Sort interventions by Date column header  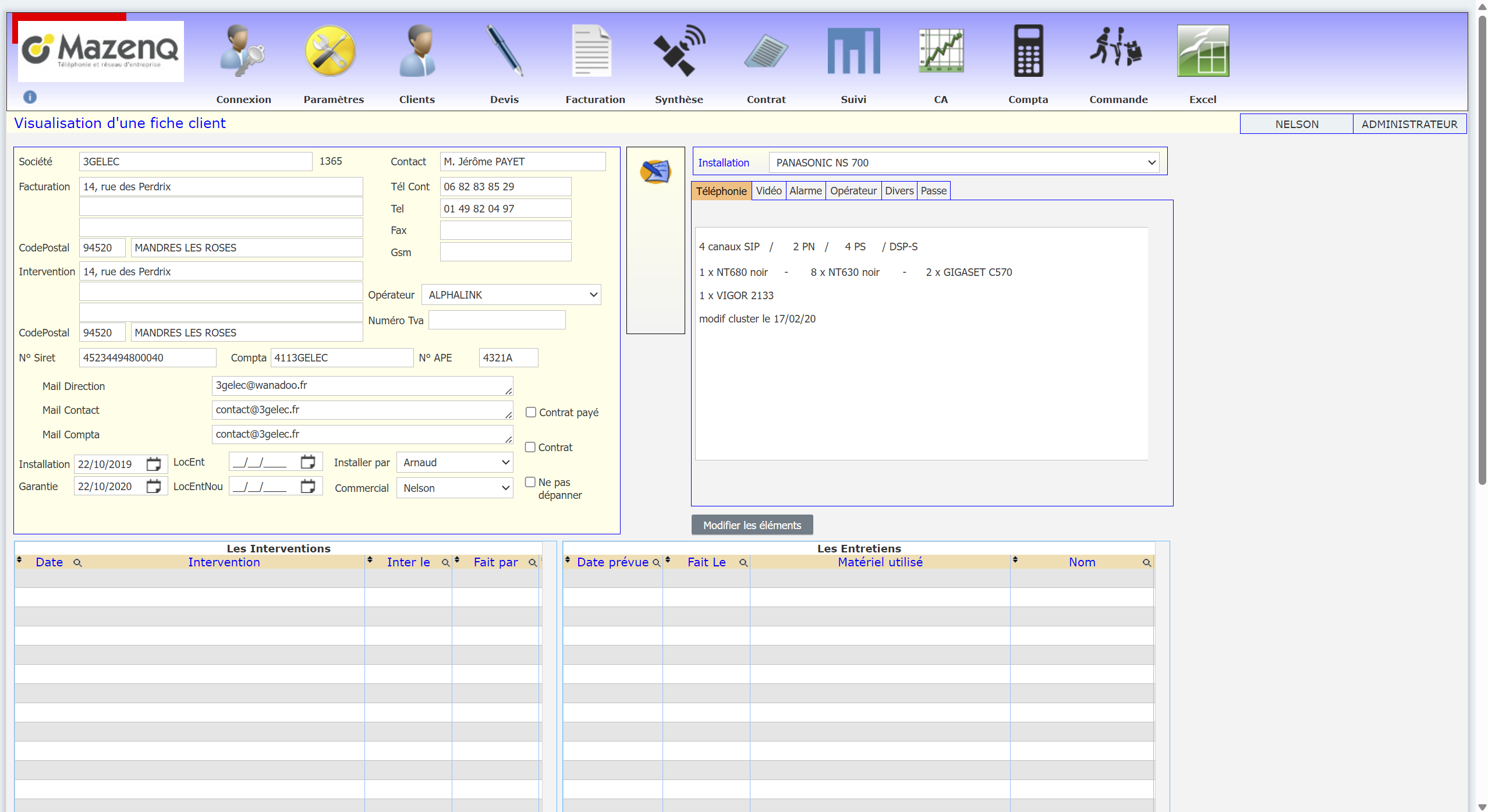click(x=49, y=562)
